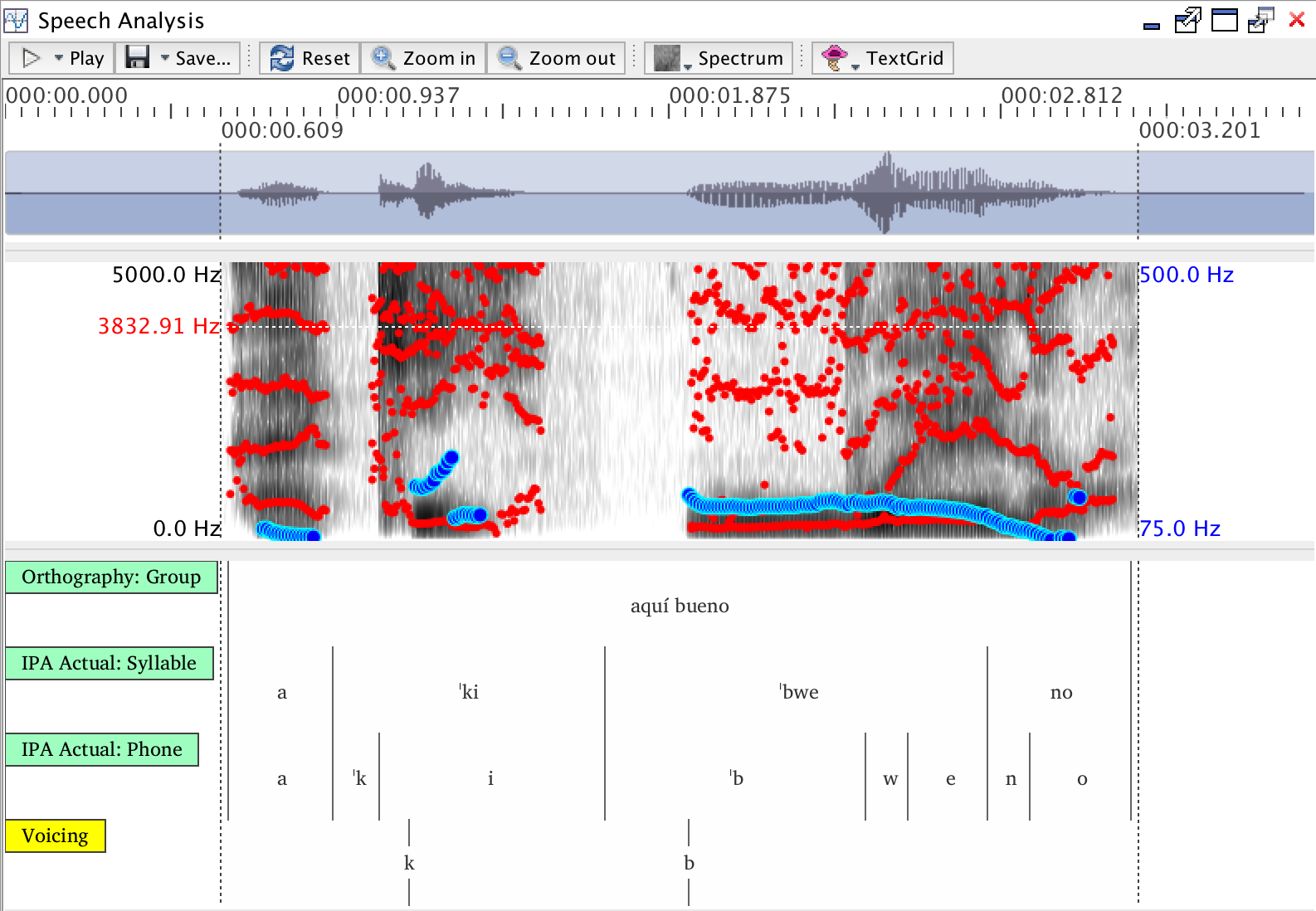Select the yellow Voicing tier label
This screenshot has height=911, width=1316.
point(55,836)
